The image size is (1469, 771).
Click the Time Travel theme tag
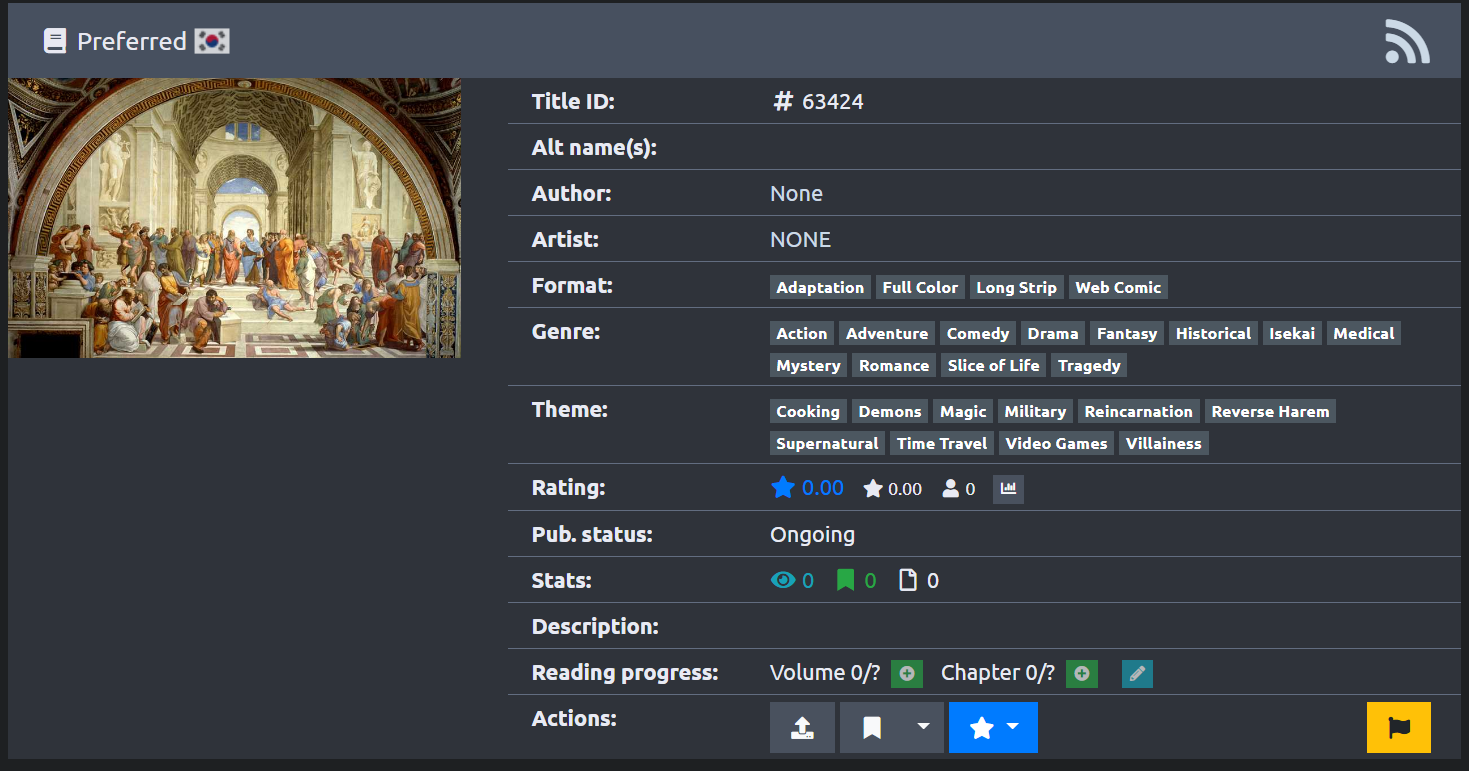[941, 444]
